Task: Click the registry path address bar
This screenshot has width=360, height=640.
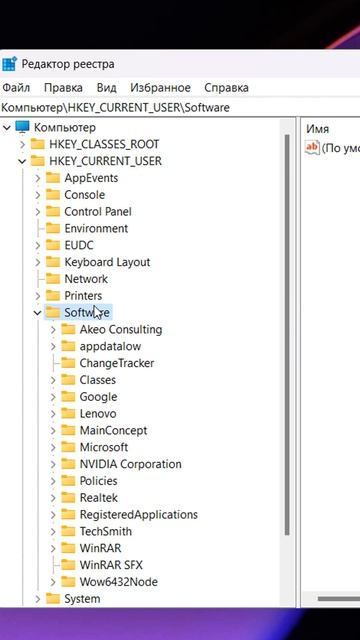Action: point(180,108)
